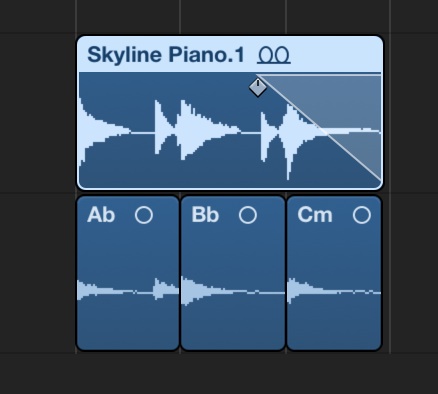Click the Ab region name label

pos(101,215)
